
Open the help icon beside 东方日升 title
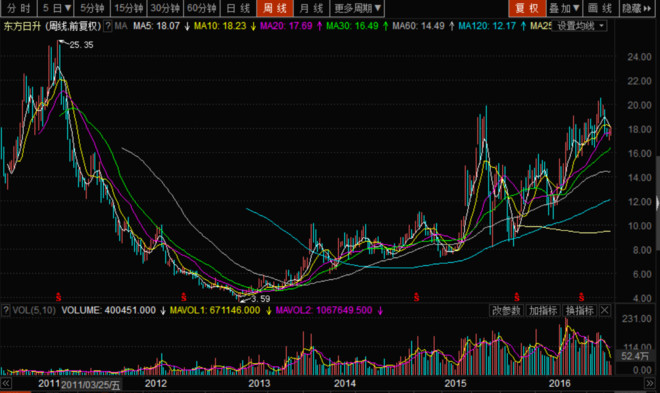pos(108,26)
